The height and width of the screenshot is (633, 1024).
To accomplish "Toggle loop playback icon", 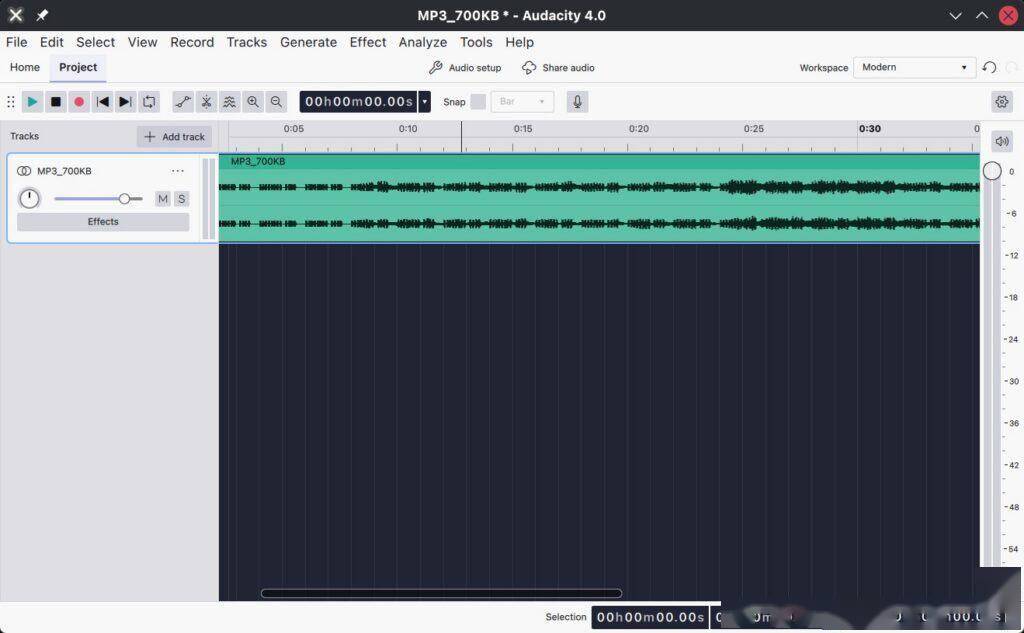I will (x=150, y=102).
